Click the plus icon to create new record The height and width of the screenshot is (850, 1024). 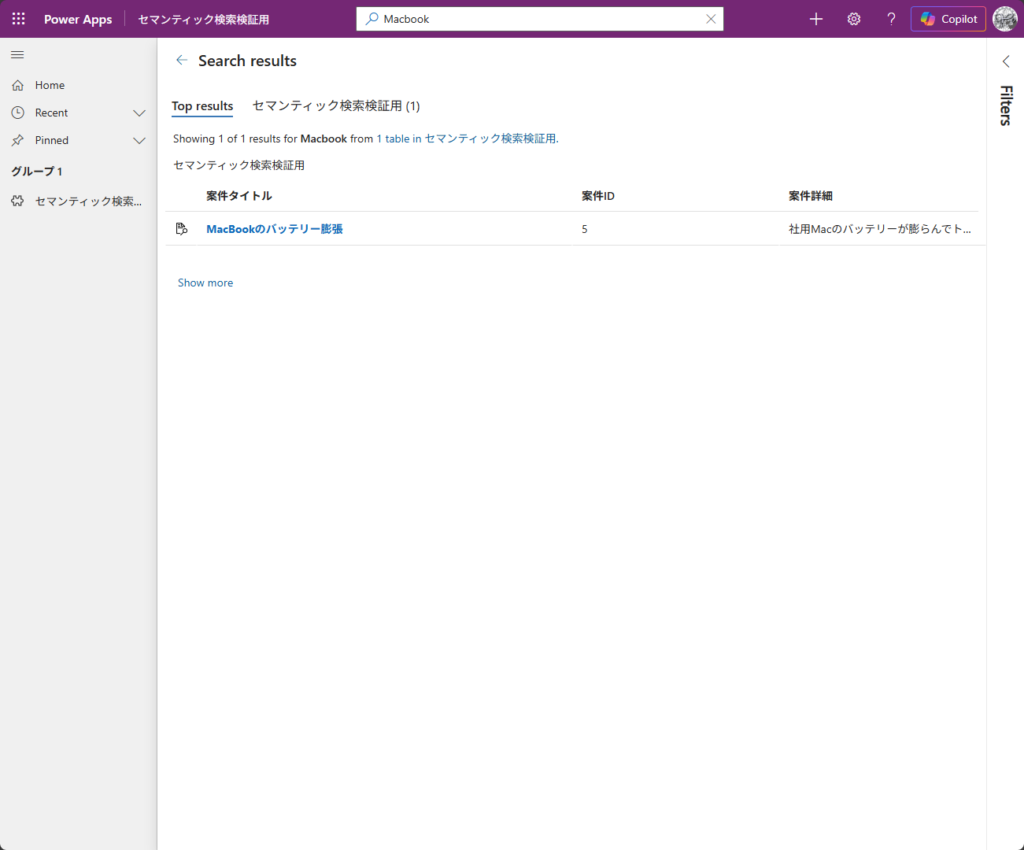pos(816,19)
